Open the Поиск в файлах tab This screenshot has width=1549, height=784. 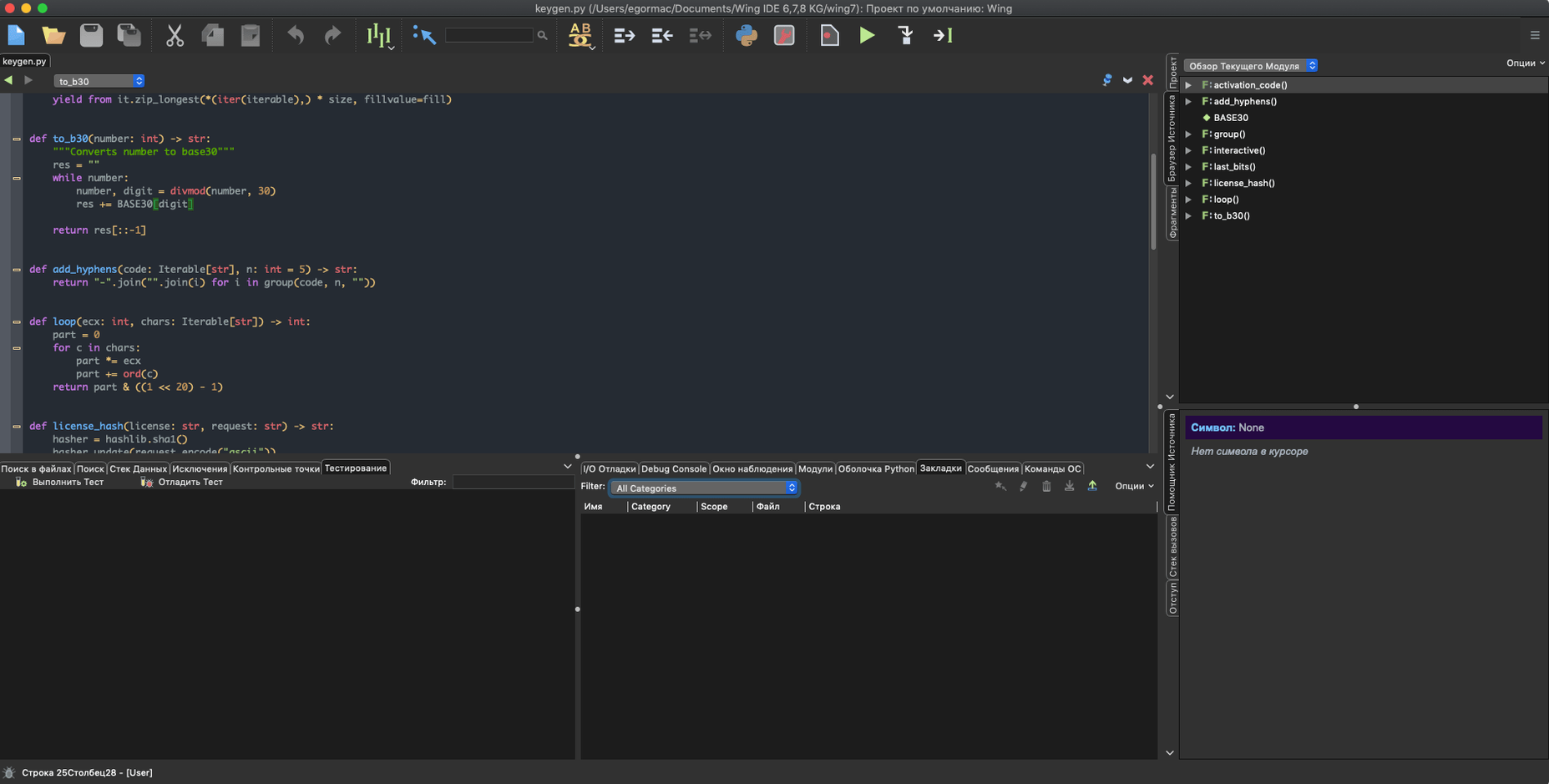(x=37, y=468)
